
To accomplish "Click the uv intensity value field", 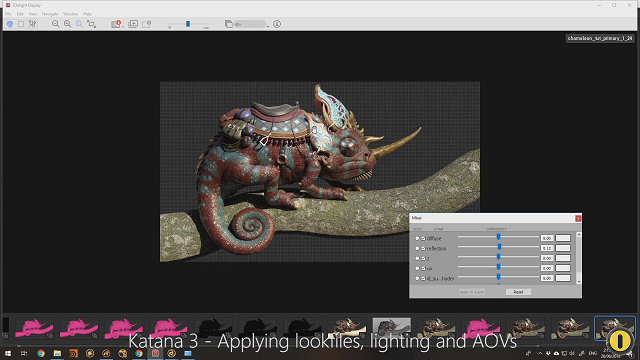I will click(x=547, y=268).
